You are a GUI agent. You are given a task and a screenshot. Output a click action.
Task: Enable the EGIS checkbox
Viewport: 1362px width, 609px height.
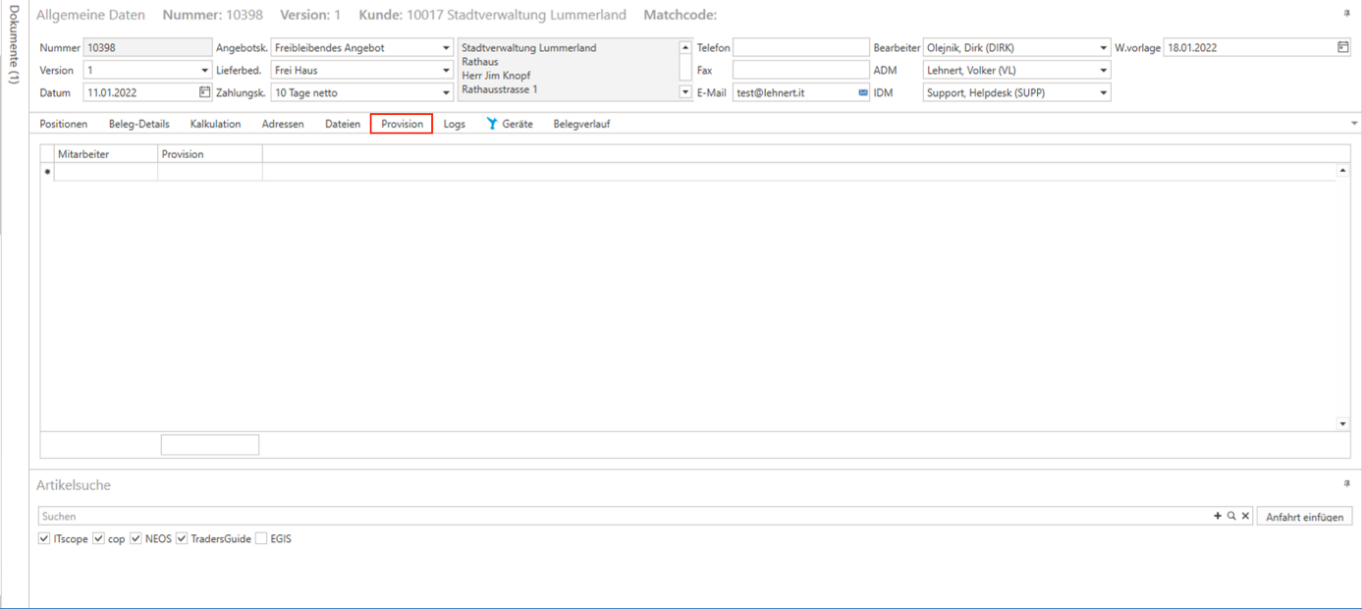pos(261,538)
